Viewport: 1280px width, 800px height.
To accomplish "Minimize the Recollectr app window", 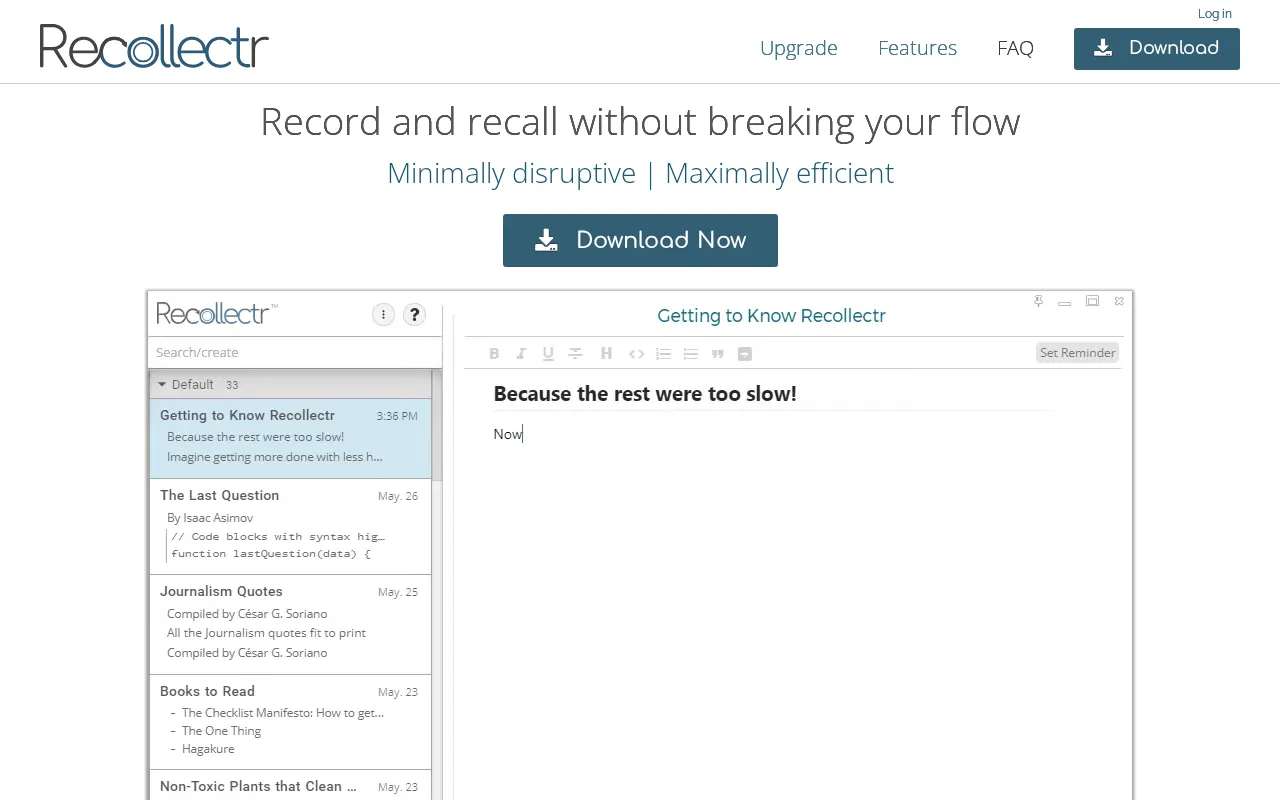I will [1065, 302].
